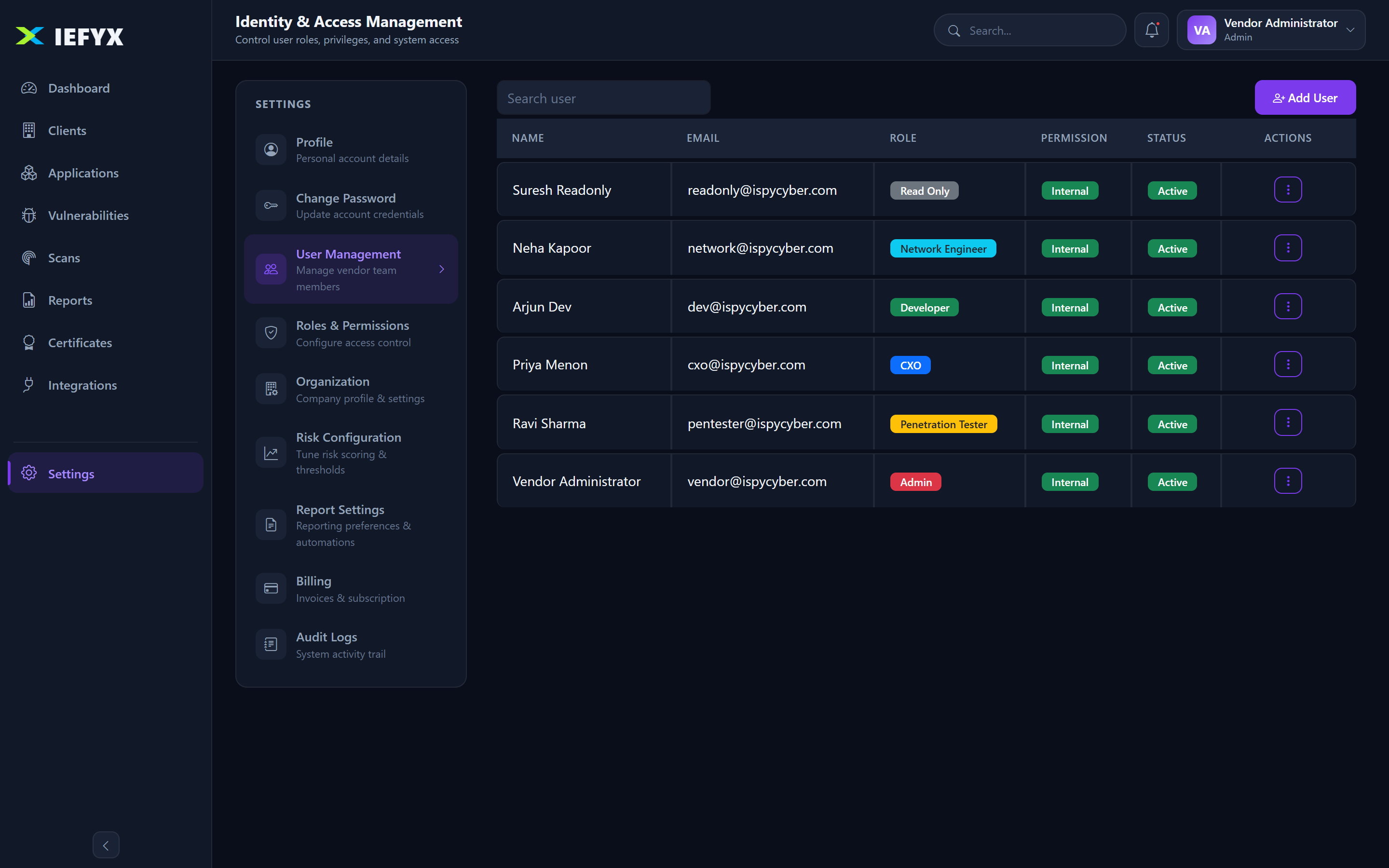
Task: Click the Scans fingerprint icon
Action: (29, 258)
